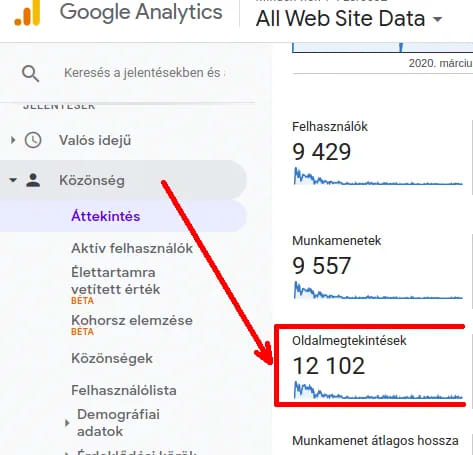473x455 pixels.
Task: Select the Közönség menu item
Action: (x=92, y=180)
